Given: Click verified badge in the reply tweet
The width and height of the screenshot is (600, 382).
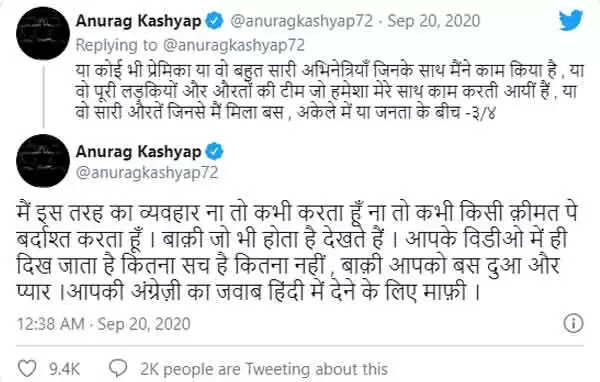Looking at the screenshot, I should [214, 20].
